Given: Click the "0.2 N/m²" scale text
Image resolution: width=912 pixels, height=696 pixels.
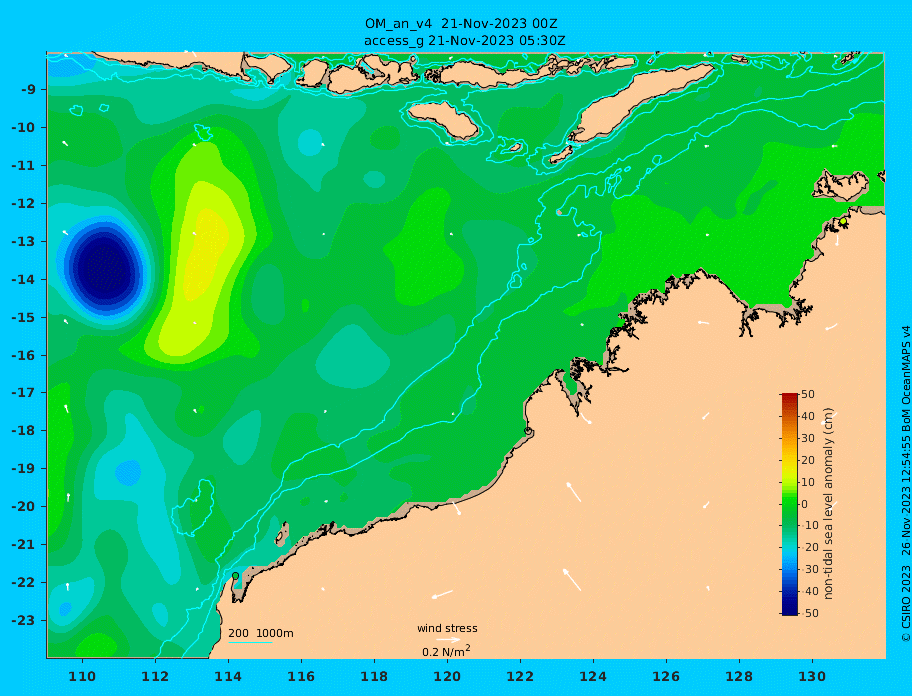Looking at the screenshot, I should [446, 651].
